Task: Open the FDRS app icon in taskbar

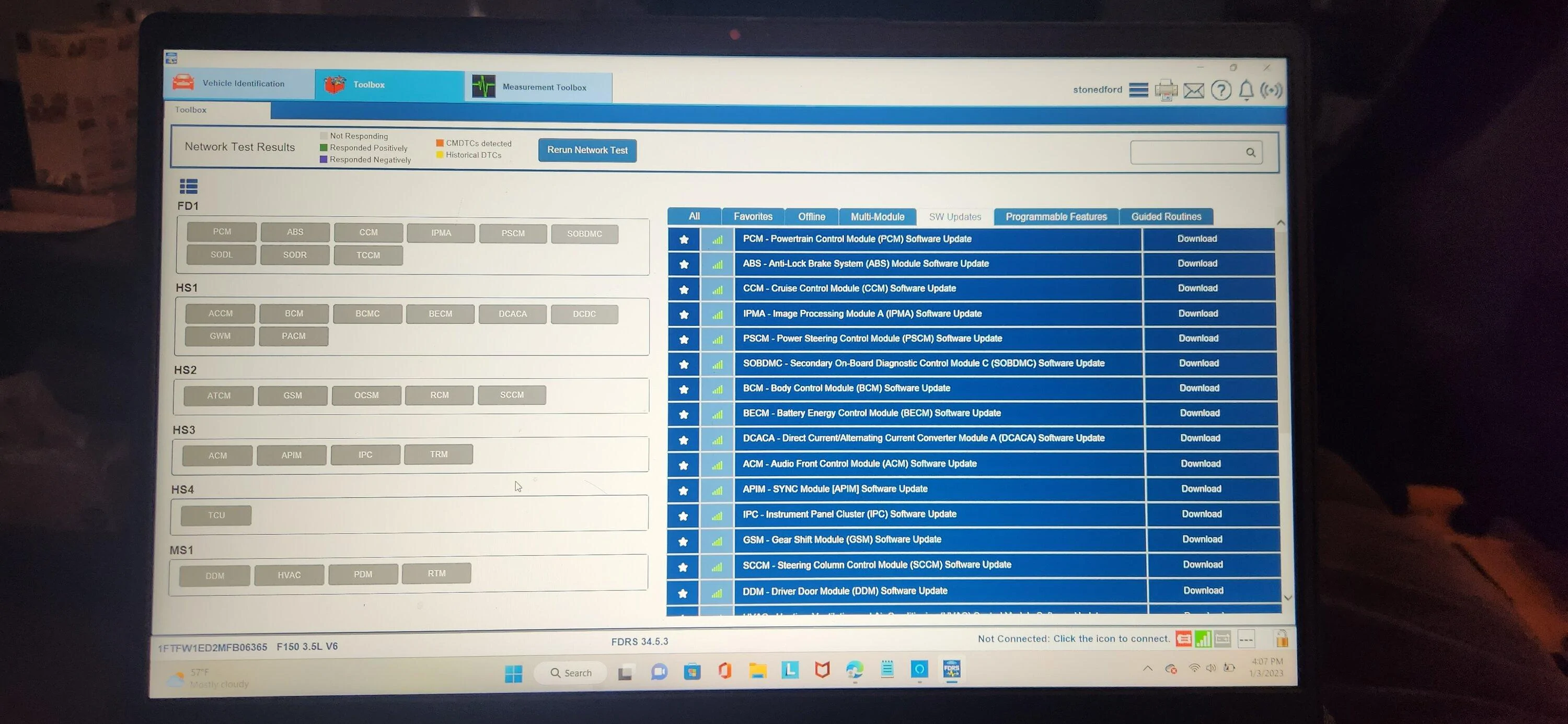Action: click(x=951, y=670)
